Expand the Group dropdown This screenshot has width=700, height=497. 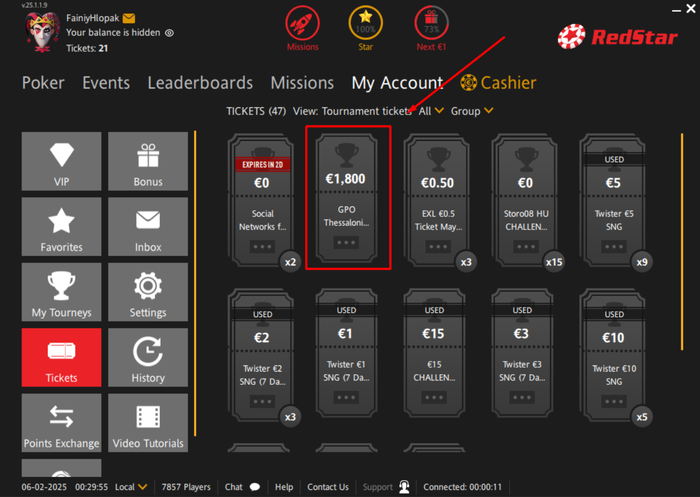pyautogui.click(x=472, y=111)
